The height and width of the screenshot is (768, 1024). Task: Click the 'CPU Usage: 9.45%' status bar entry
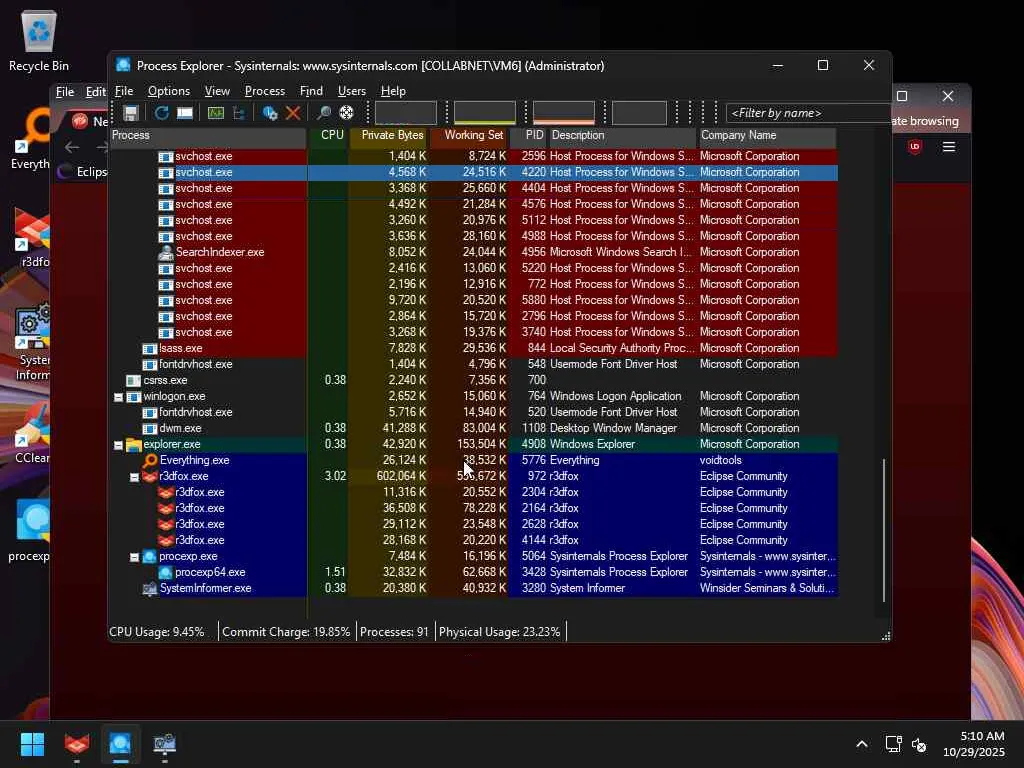click(157, 632)
